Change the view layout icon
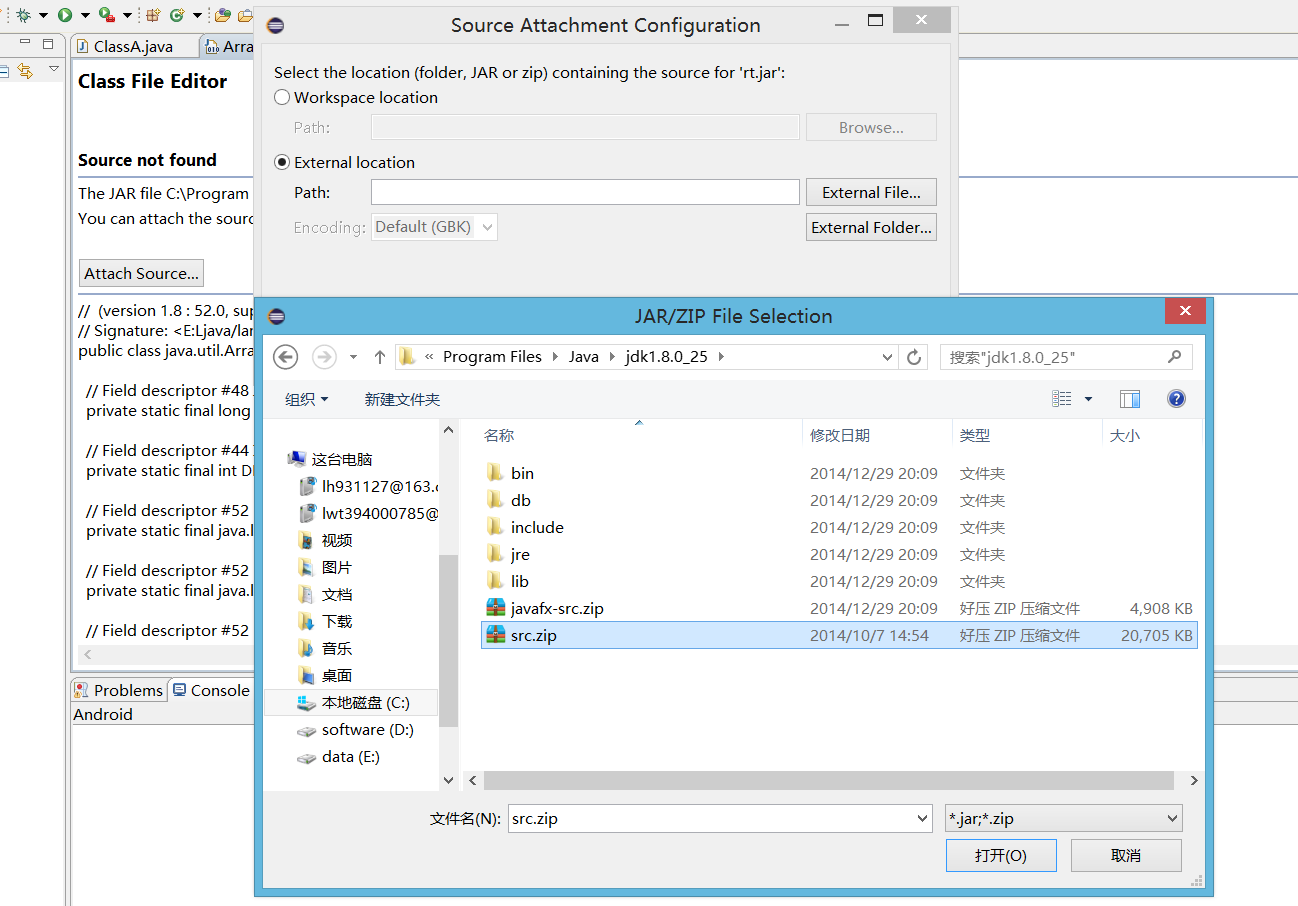1298x906 pixels. (1062, 399)
